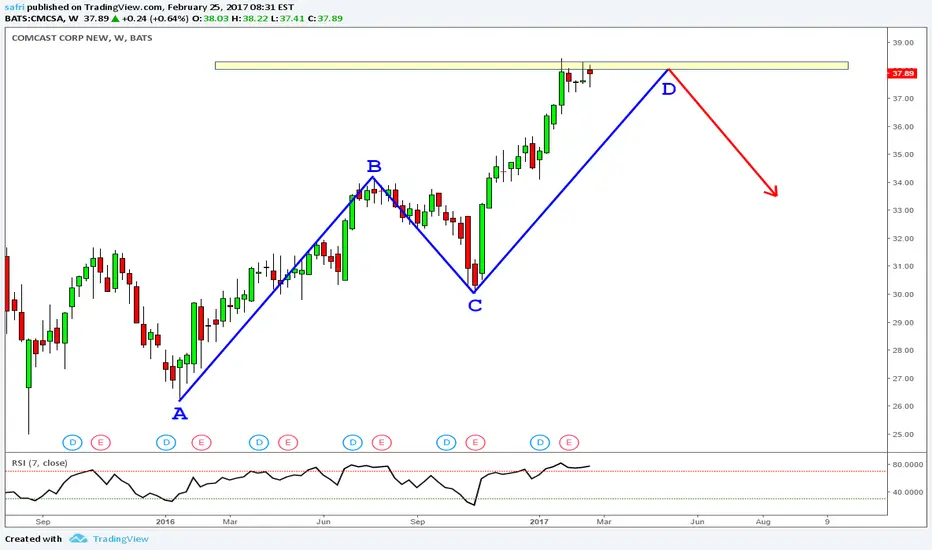
Task: Open the last earnings marker below RSI's end
Action: click(x=569, y=442)
